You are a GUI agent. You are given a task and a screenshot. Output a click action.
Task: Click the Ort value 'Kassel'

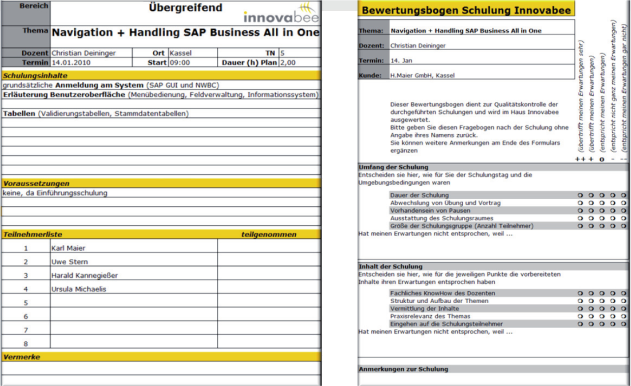tap(193, 53)
